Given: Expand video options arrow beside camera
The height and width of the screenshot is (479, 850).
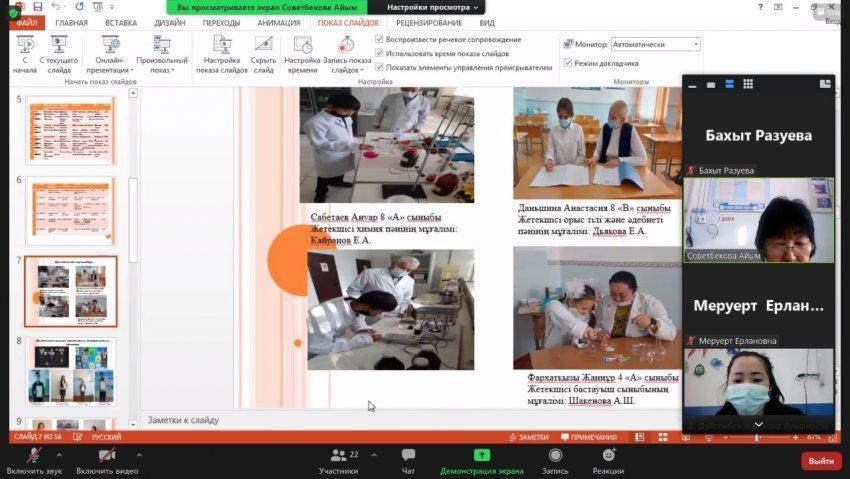Looking at the screenshot, I should coord(139,455).
